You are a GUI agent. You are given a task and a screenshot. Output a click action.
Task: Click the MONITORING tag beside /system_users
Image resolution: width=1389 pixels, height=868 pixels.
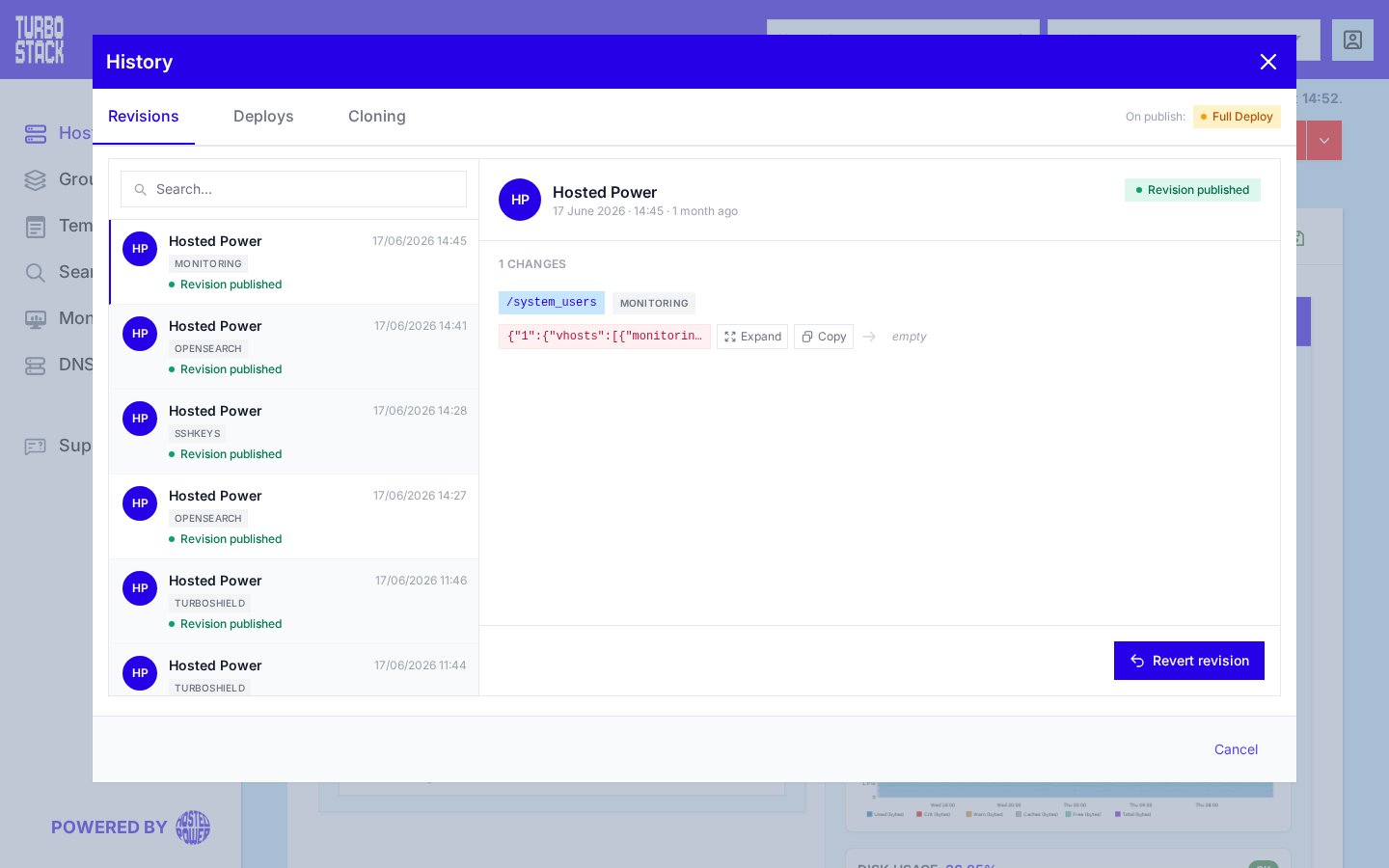click(x=654, y=303)
